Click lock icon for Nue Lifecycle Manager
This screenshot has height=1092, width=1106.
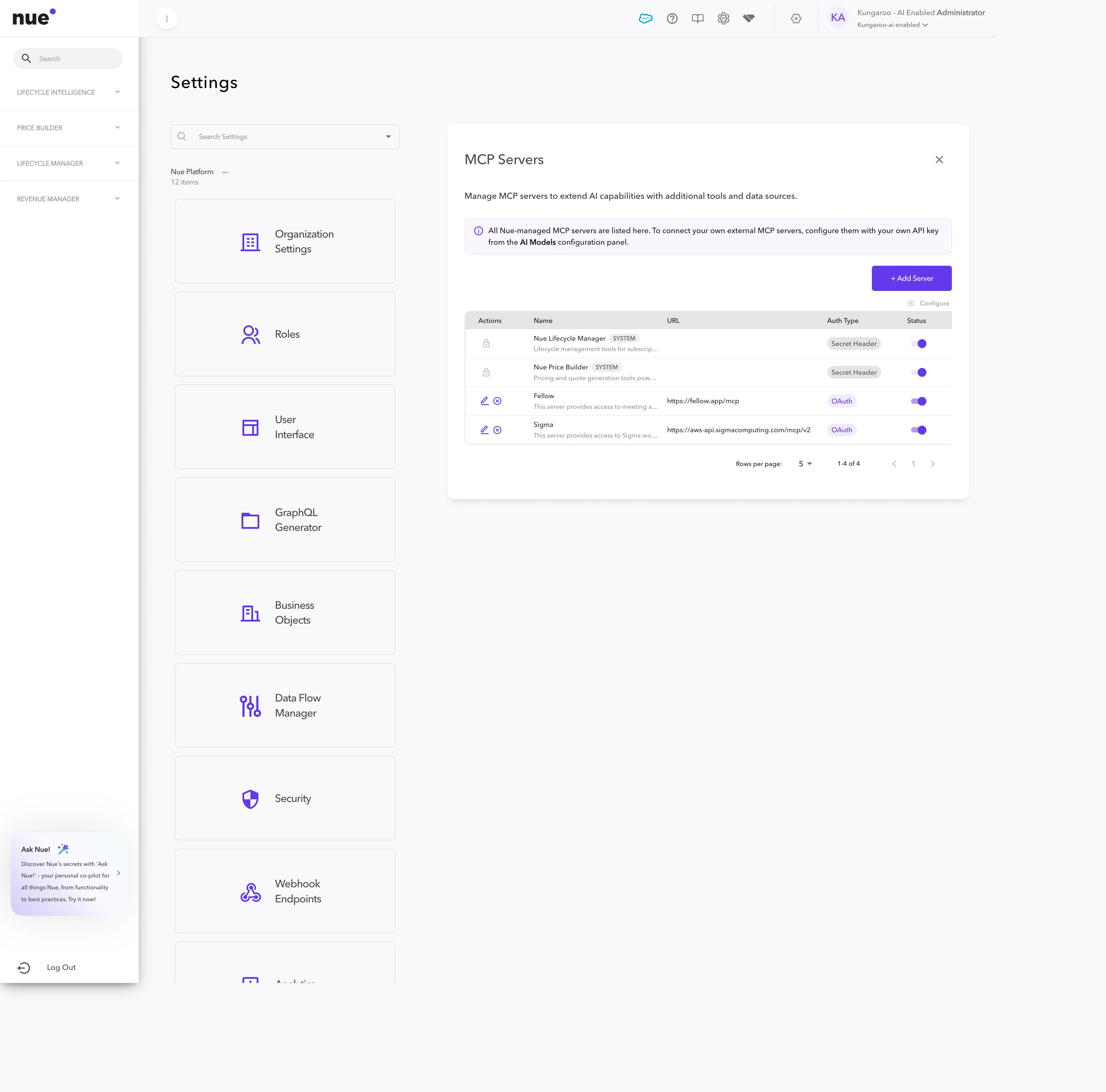486,343
